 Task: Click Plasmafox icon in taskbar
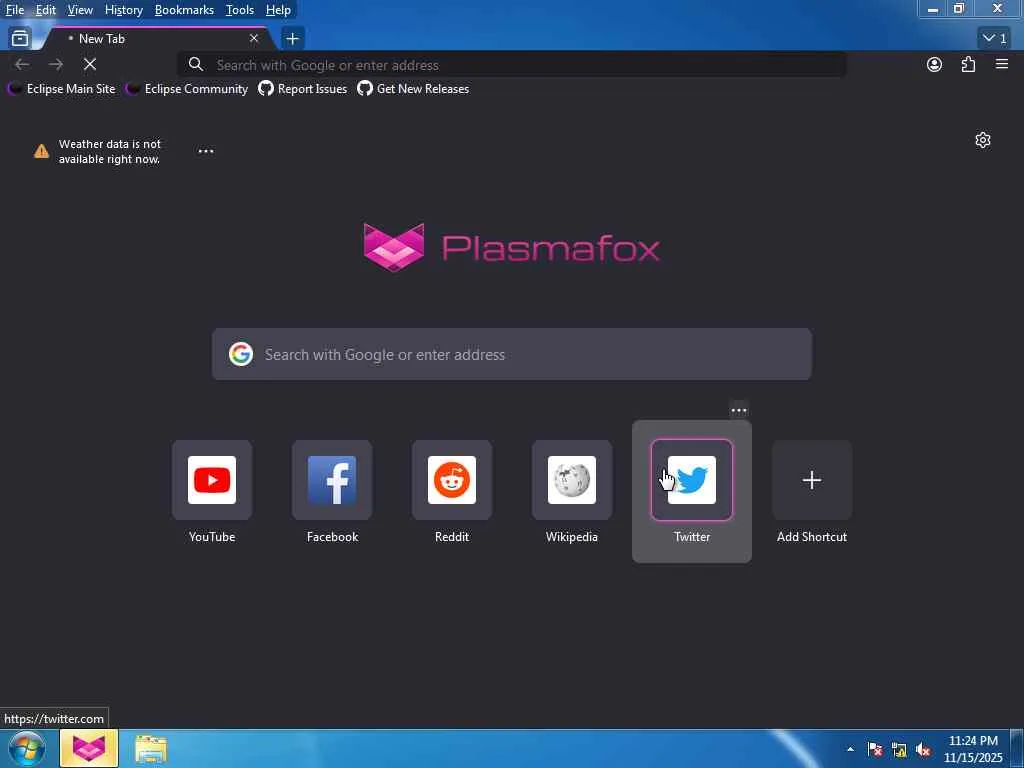click(x=89, y=748)
